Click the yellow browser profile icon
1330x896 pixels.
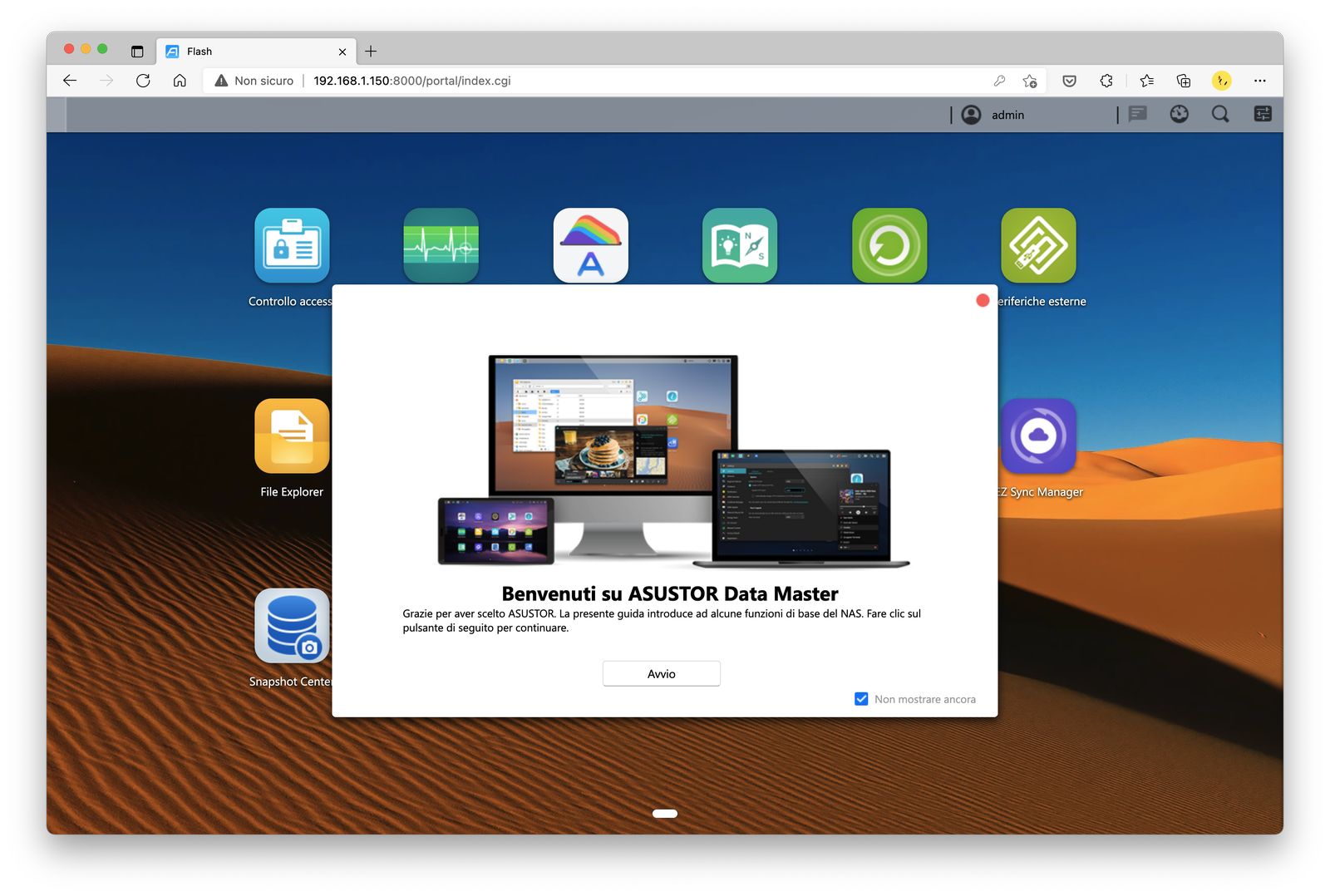(x=1221, y=81)
